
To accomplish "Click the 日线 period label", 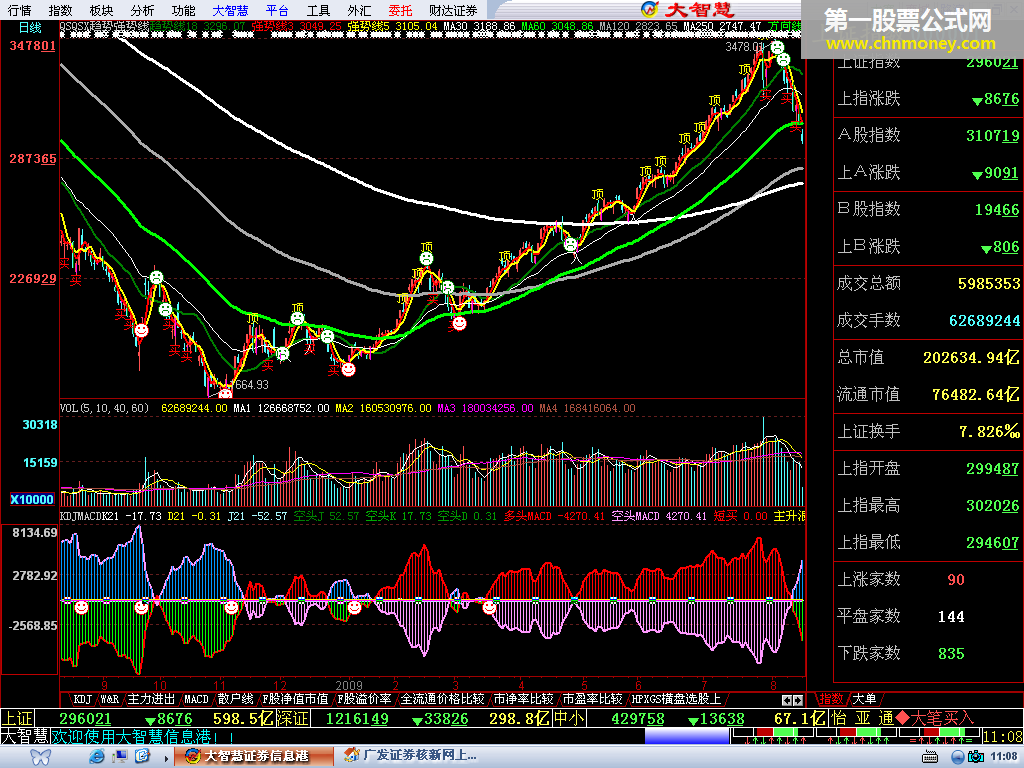I will pos(30,27).
